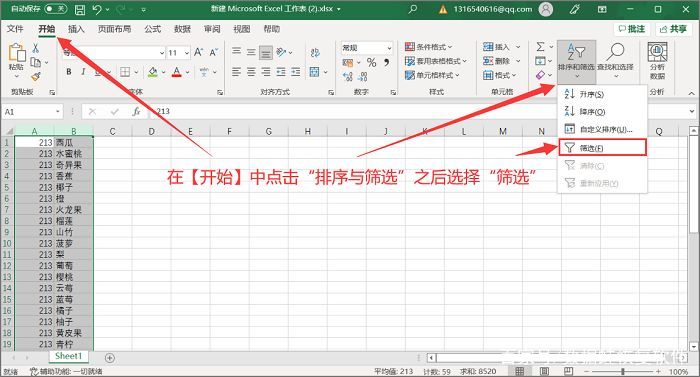Screen dimensions: 700x377
Task: Toggle top align for cells
Action: coord(237,52)
